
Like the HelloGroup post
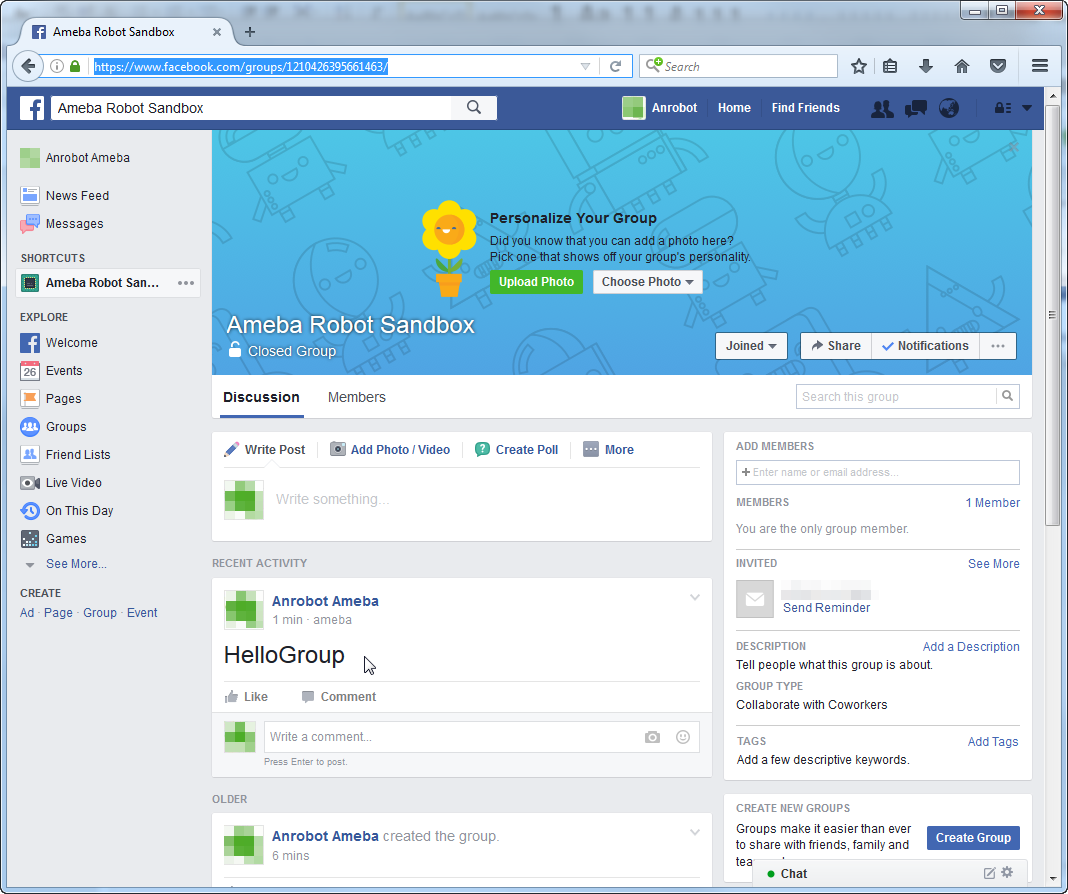point(247,697)
